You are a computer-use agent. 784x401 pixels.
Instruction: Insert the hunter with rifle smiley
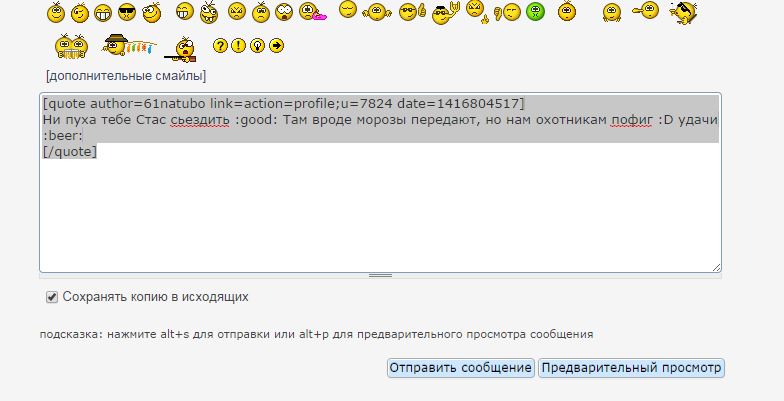click(x=181, y=46)
